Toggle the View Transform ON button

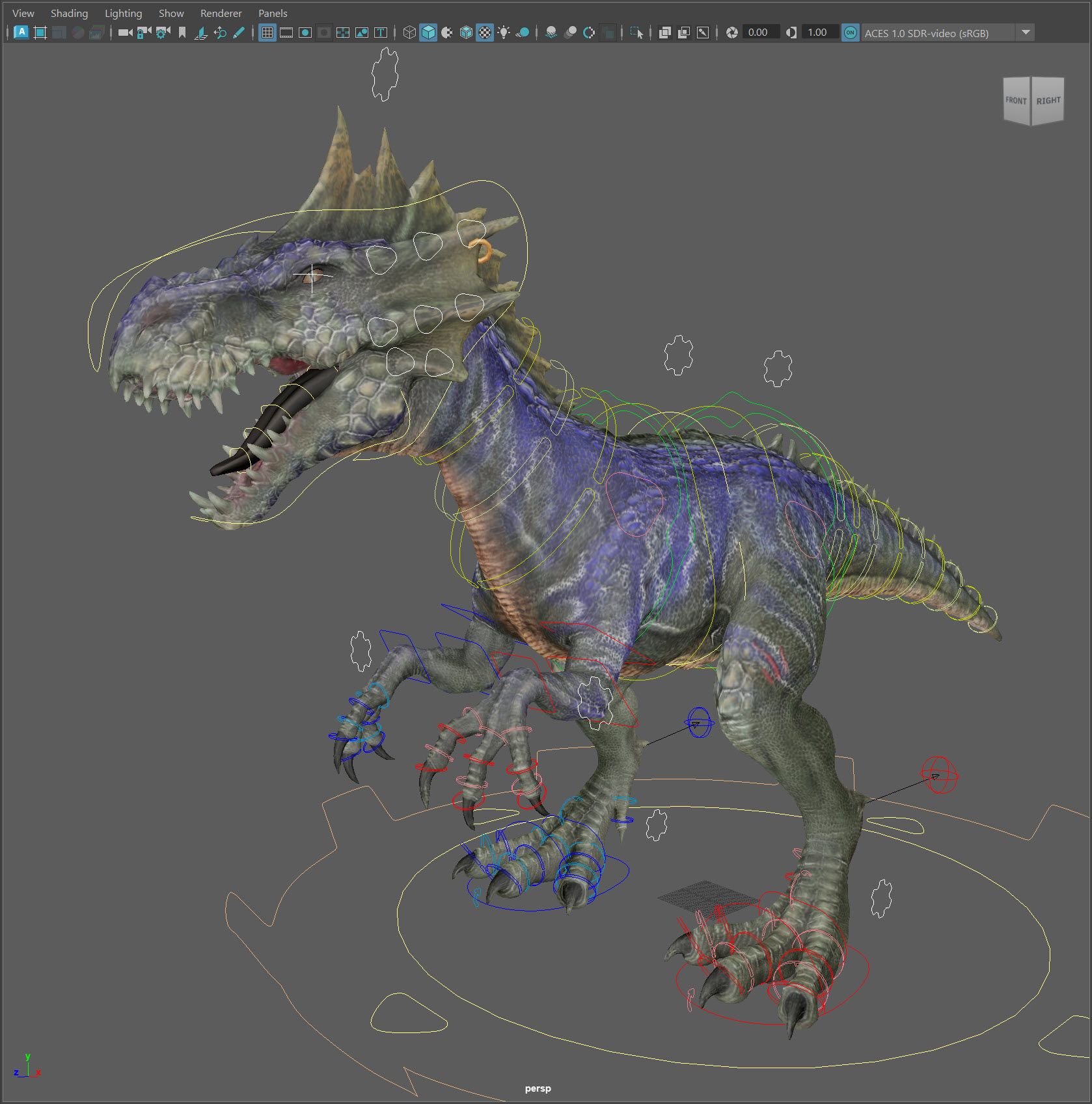coord(850,32)
